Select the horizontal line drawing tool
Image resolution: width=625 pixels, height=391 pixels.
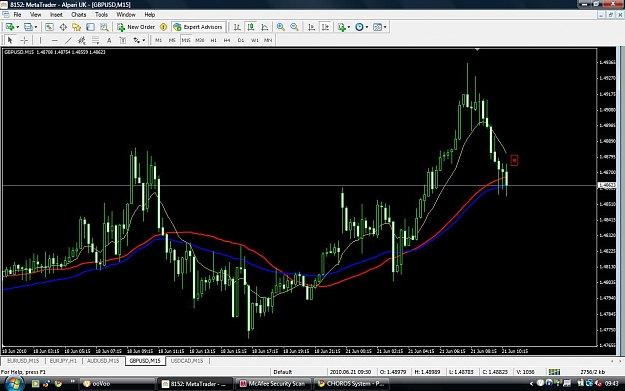55,40
